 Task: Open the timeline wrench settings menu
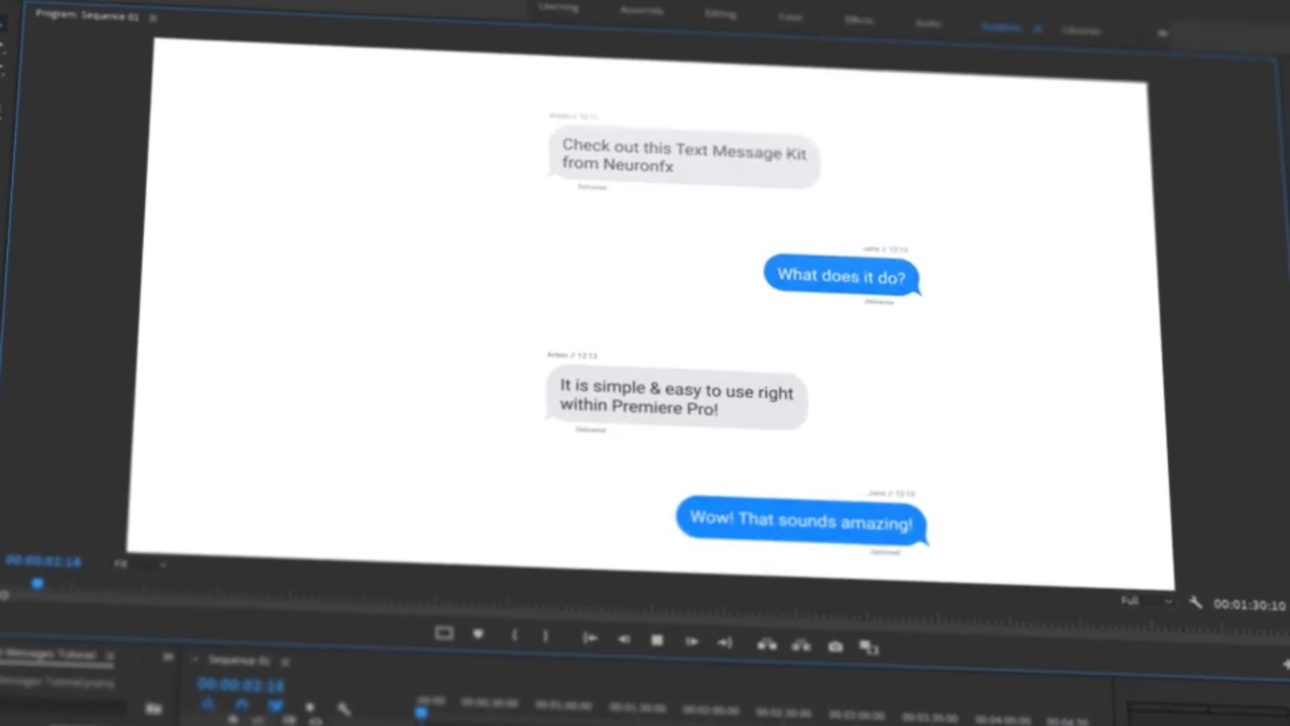click(x=345, y=707)
